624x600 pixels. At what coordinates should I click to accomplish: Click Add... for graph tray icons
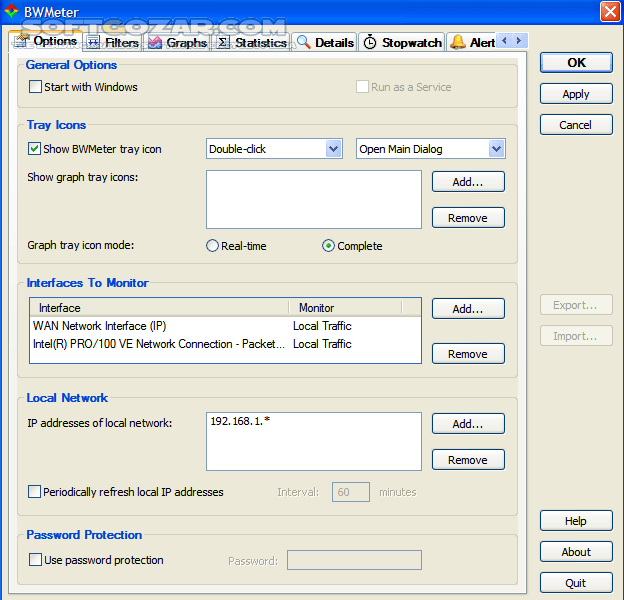tap(468, 182)
